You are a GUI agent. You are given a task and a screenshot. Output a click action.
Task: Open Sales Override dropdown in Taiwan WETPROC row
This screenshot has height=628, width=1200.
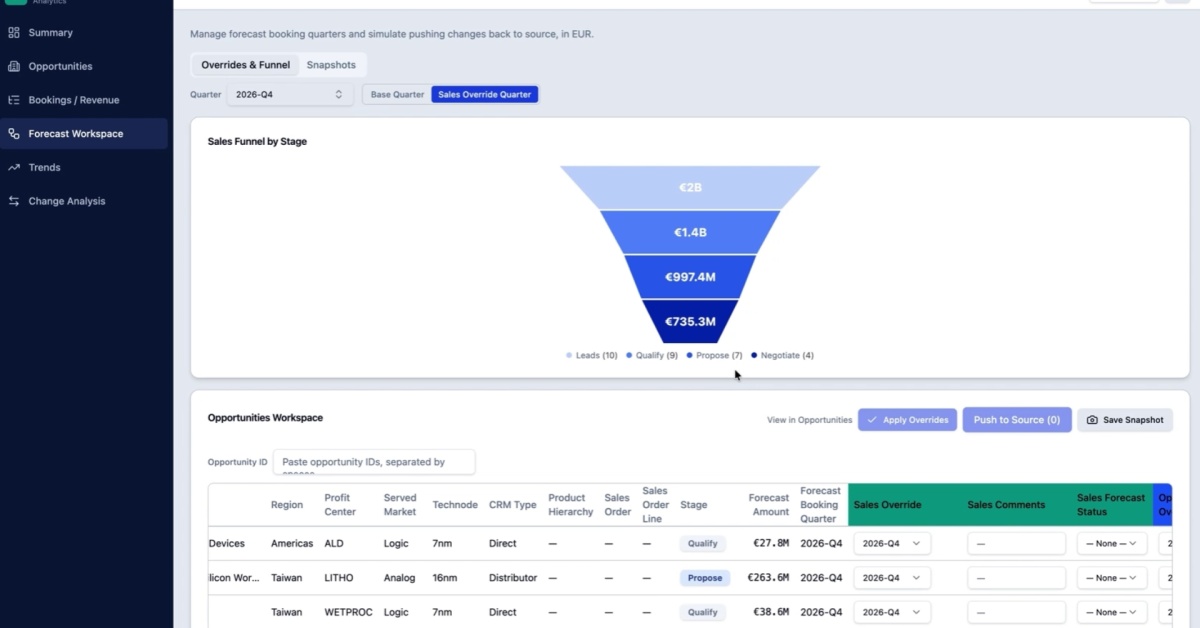pyautogui.click(x=892, y=612)
